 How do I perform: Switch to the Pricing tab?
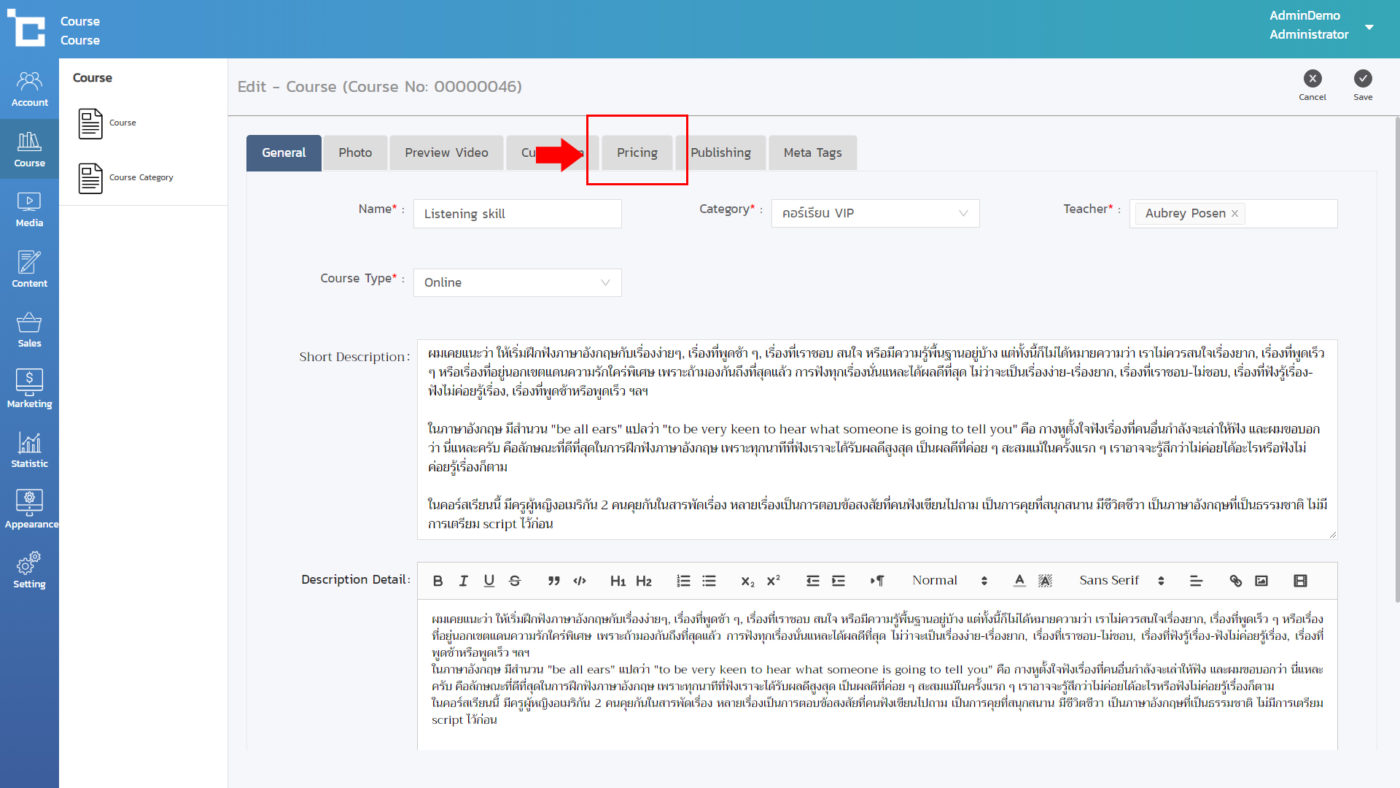point(637,153)
